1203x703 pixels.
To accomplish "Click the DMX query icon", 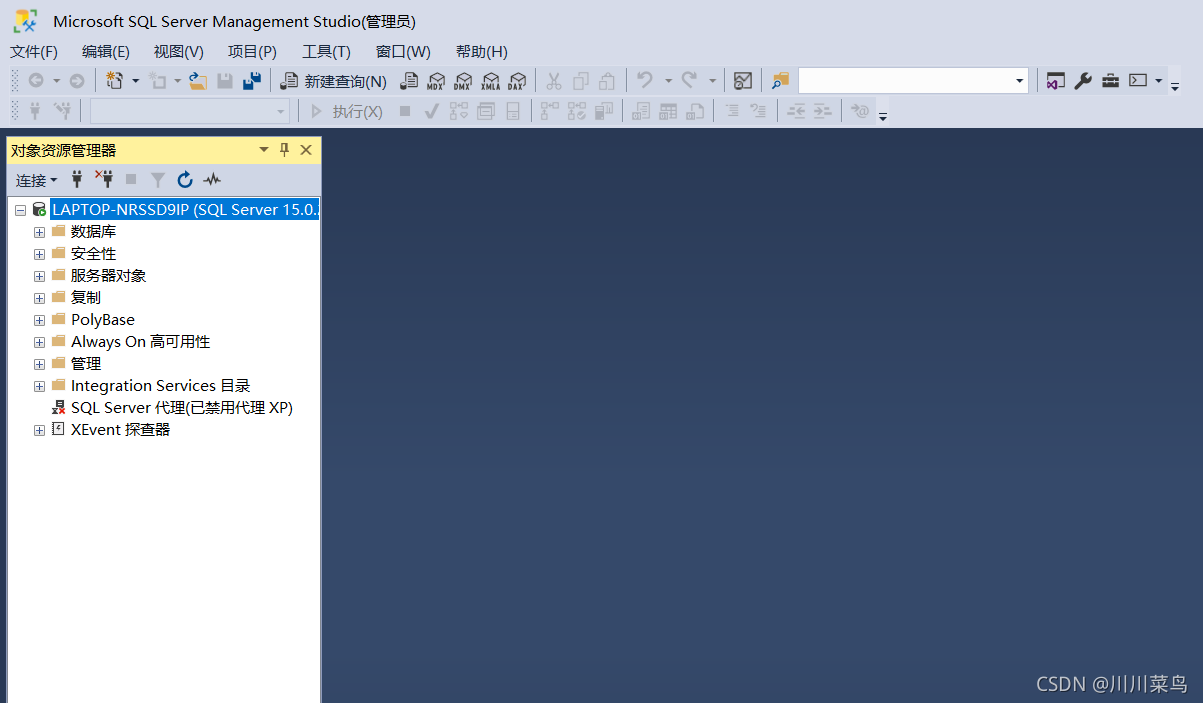I will (463, 81).
